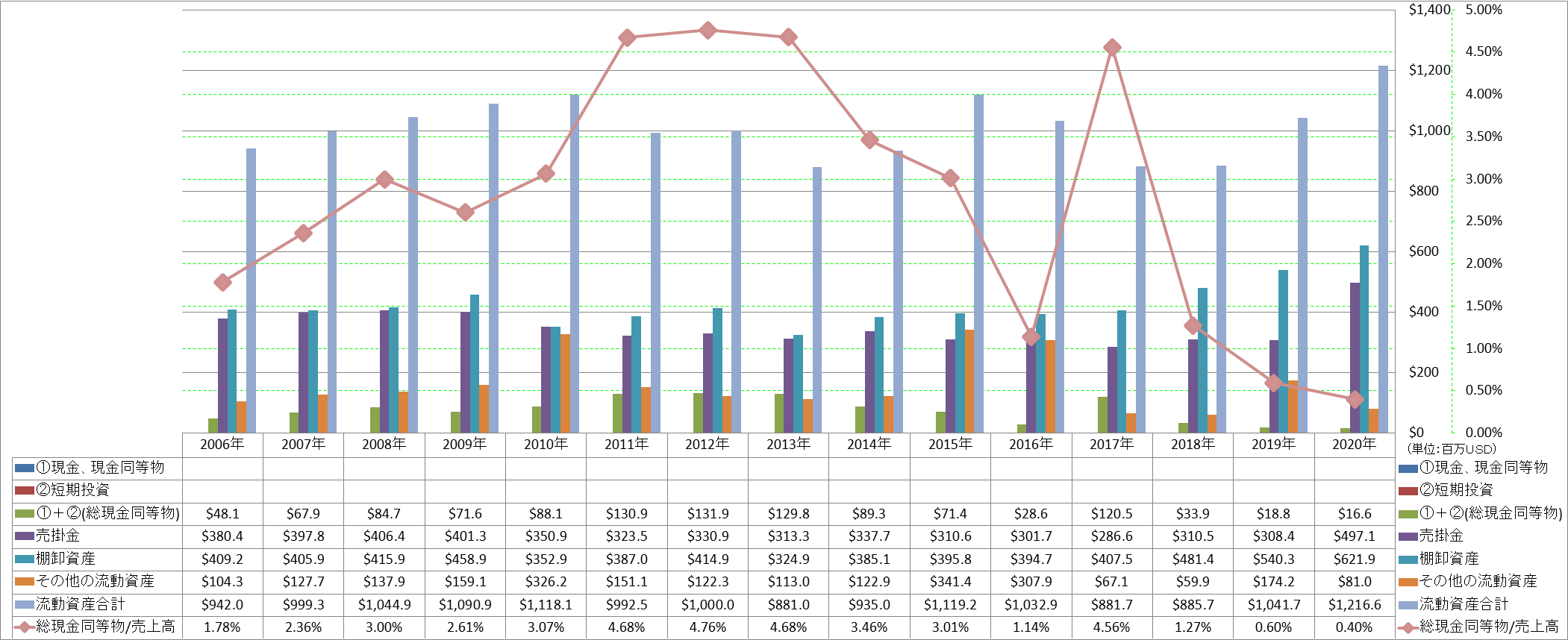This screenshot has width=1568, height=640.
Task: Click the $800 axis label
Action: (x=1424, y=191)
